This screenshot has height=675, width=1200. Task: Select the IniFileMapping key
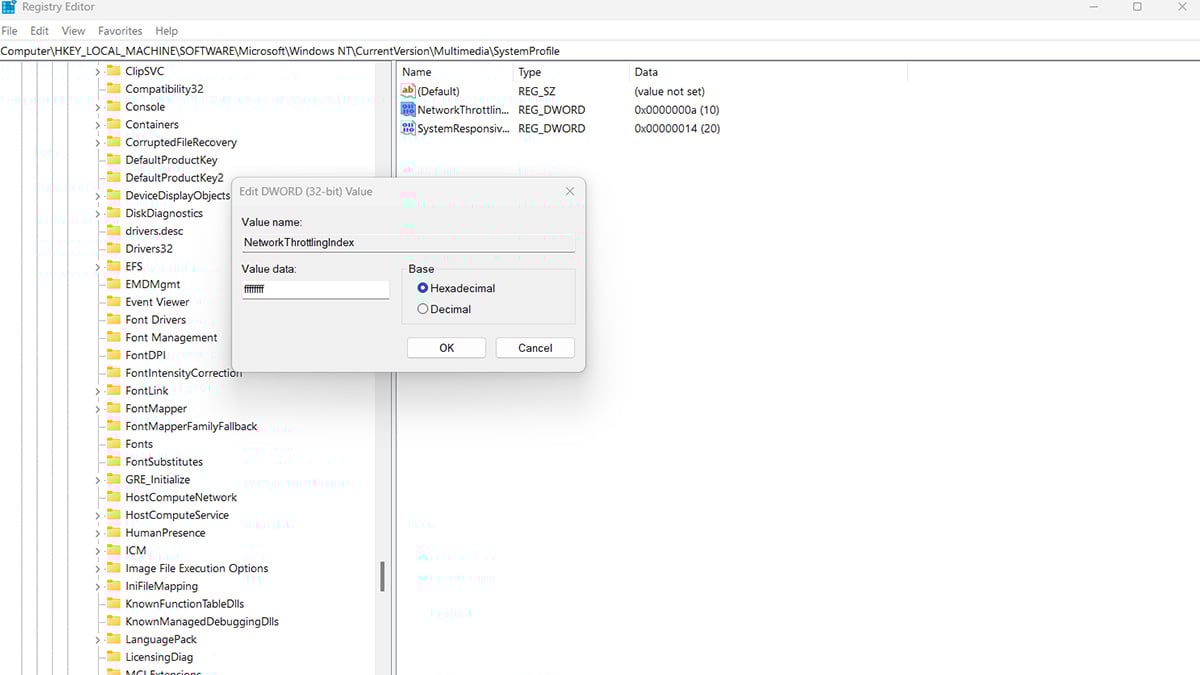click(x=162, y=586)
